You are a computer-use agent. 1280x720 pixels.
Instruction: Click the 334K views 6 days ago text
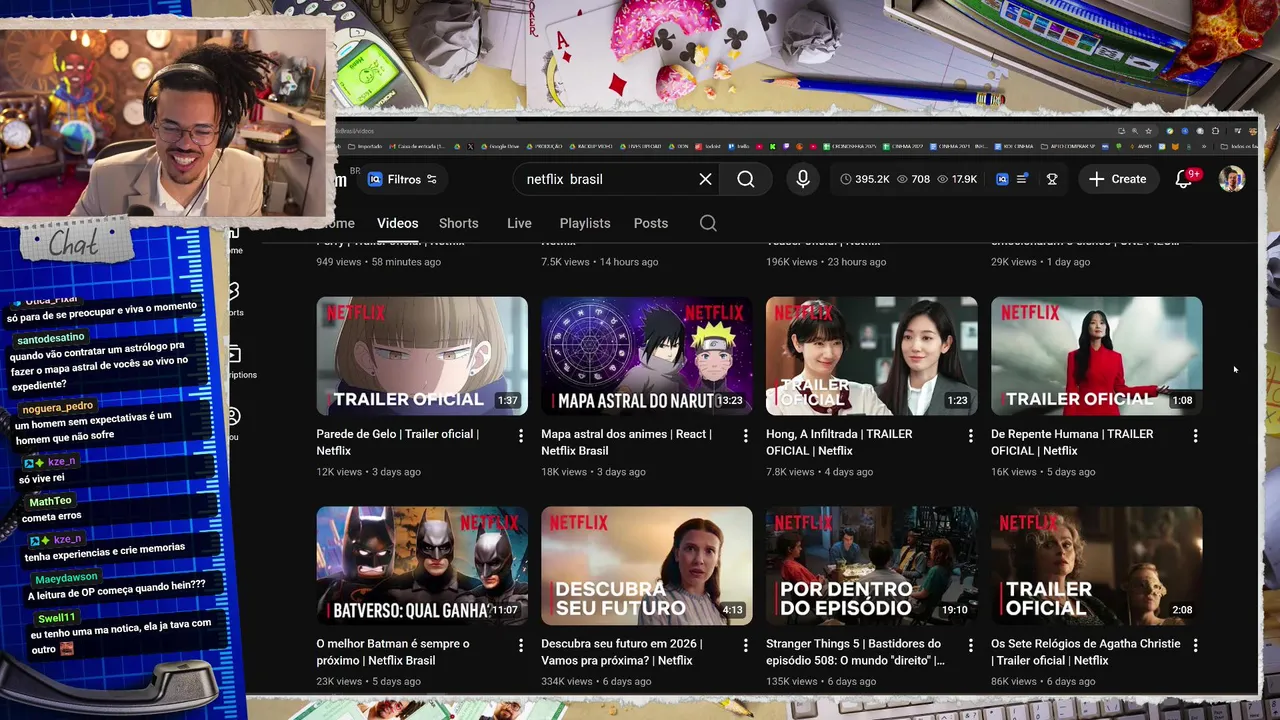(596, 681)
